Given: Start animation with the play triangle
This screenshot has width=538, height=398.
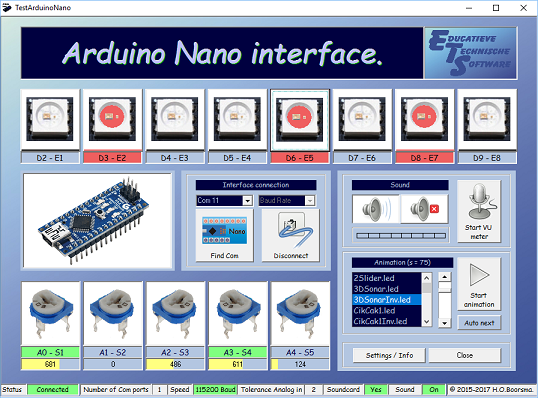Looking at the screenshot, I should click(479, 284).
